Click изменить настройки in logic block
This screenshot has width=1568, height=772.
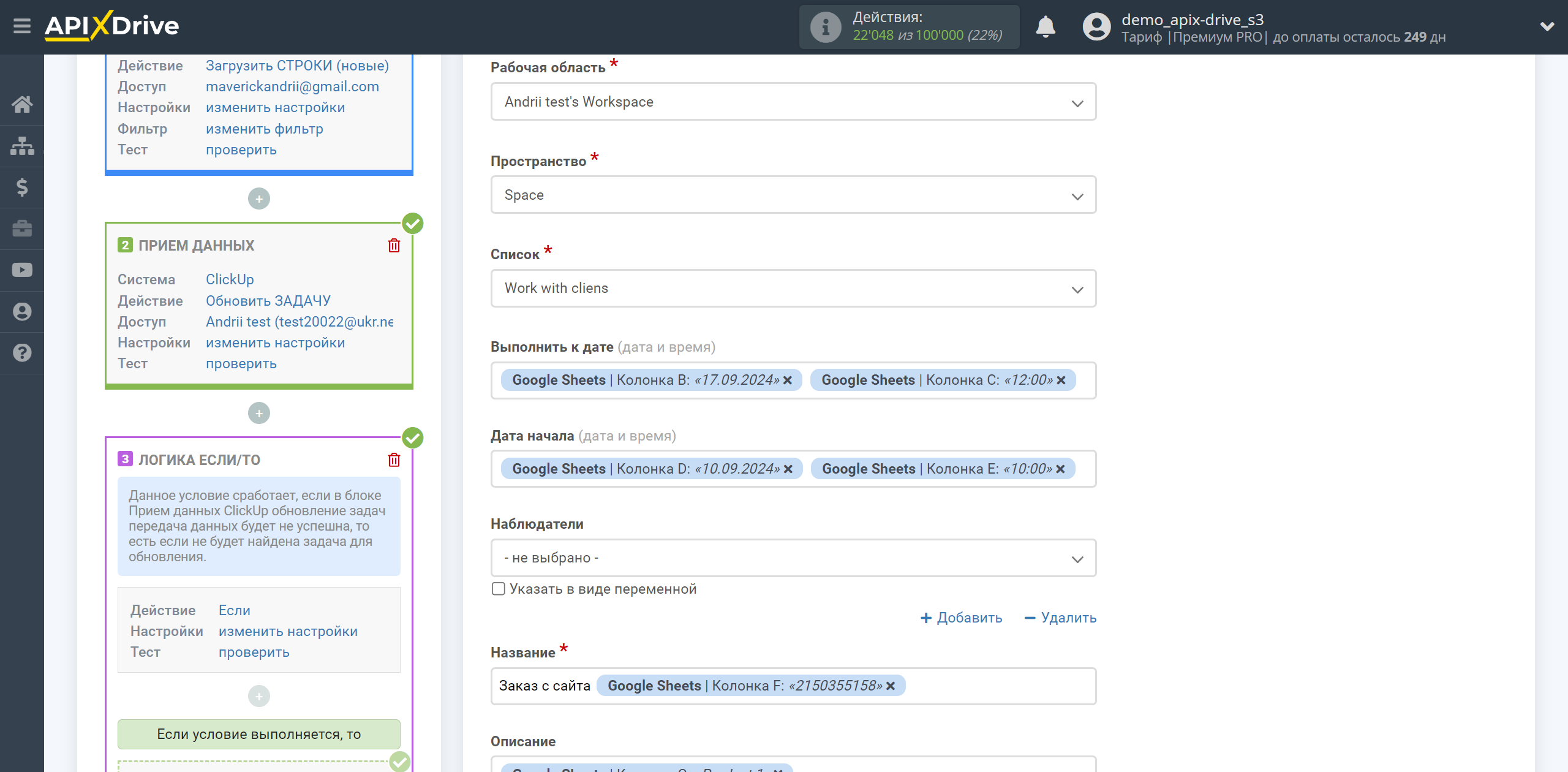(x=288, y=631)
